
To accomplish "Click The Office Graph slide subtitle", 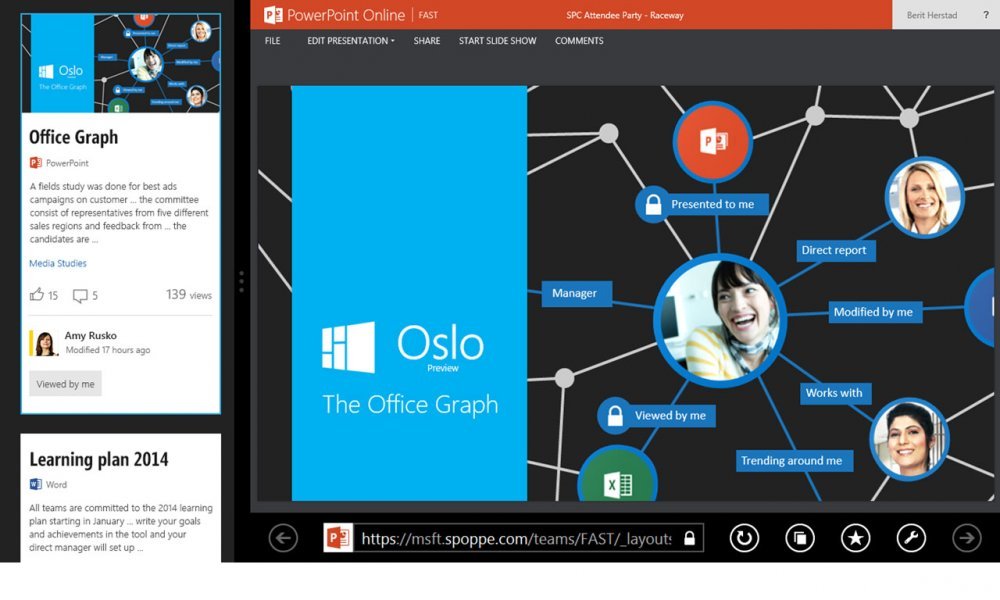I will tap(410, 404).
